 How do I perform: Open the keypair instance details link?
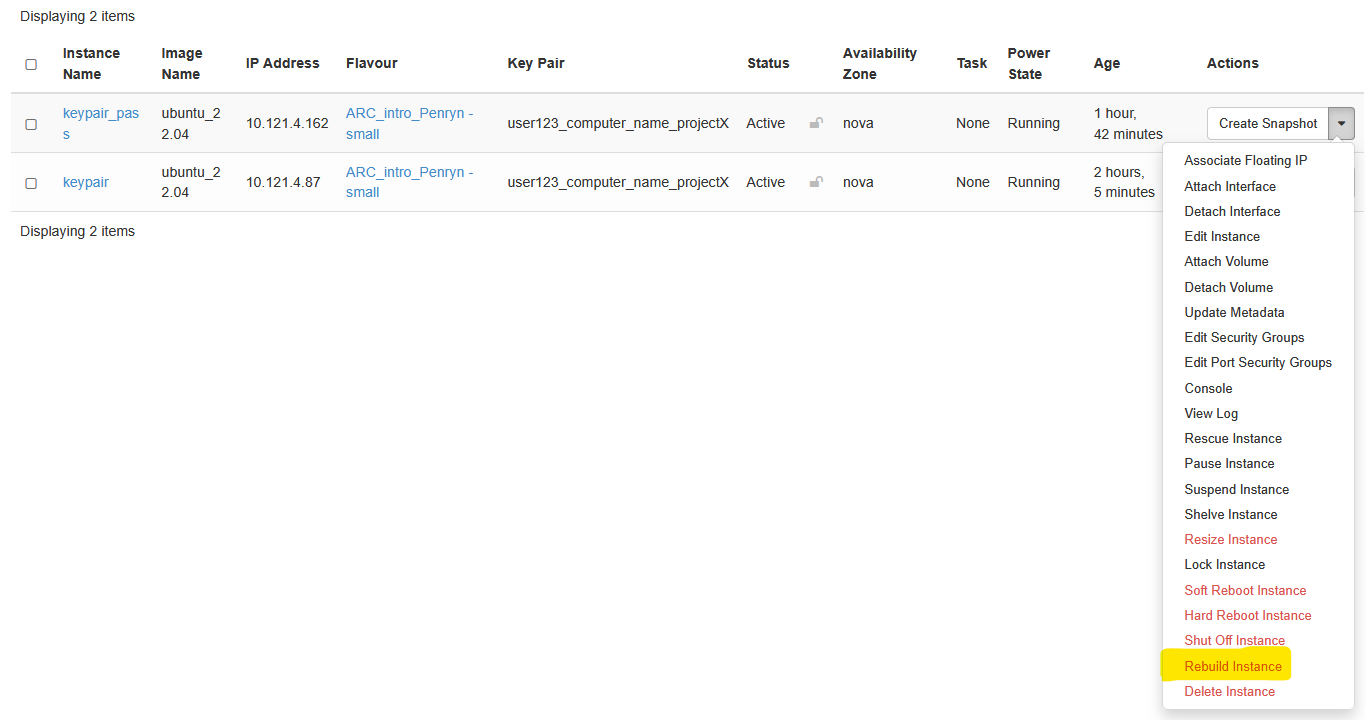pos(86,182)
